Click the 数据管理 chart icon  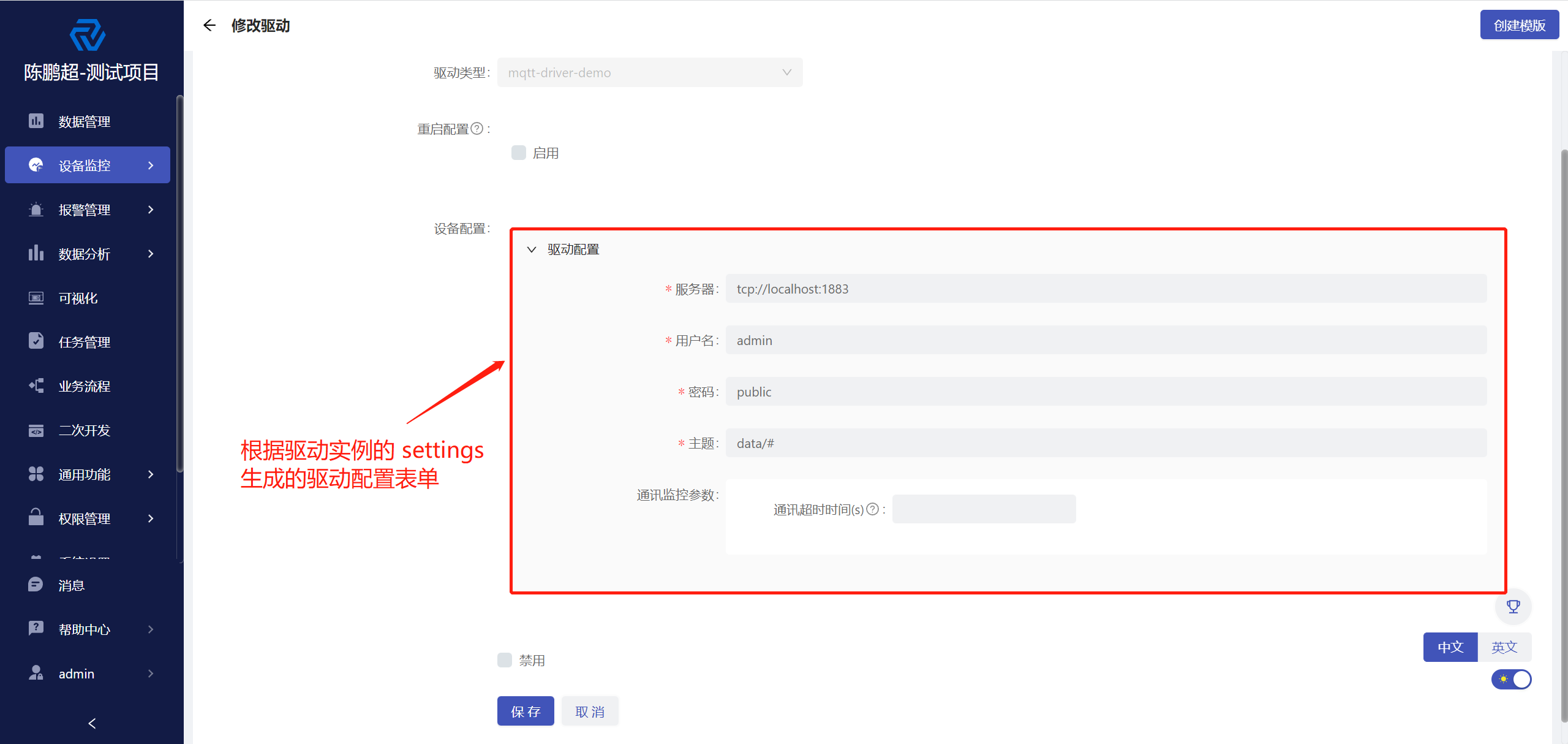(36, 121)
